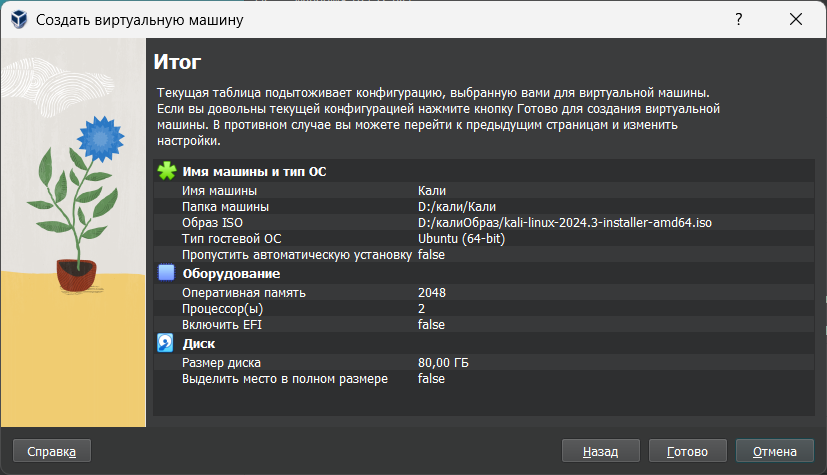Click the disk size value 80,00 ГБ
This screenshot has width=827, height=475.
443,363
